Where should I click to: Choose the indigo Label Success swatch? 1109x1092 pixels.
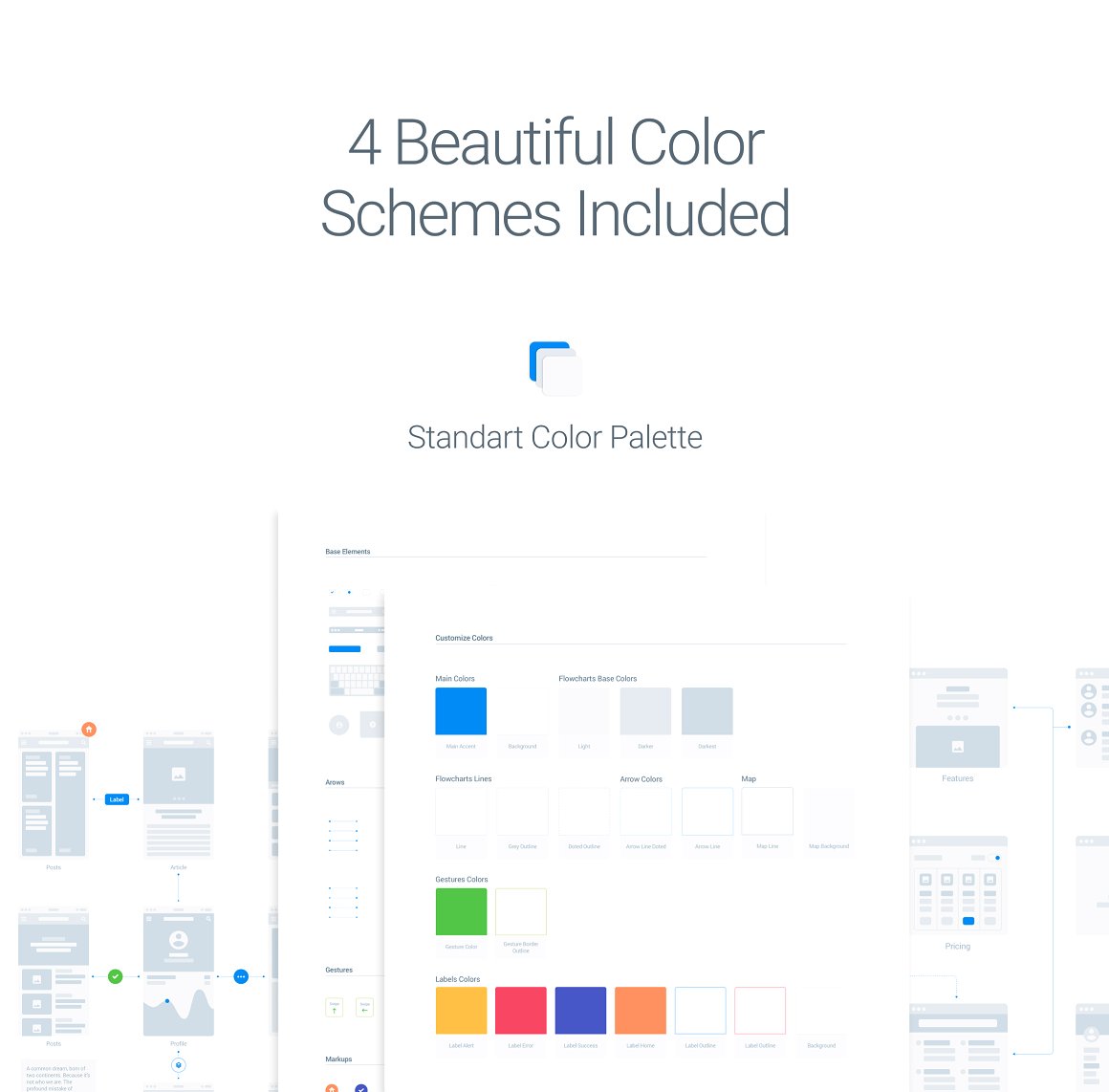pyautogui.click(x=580, y=1011)
